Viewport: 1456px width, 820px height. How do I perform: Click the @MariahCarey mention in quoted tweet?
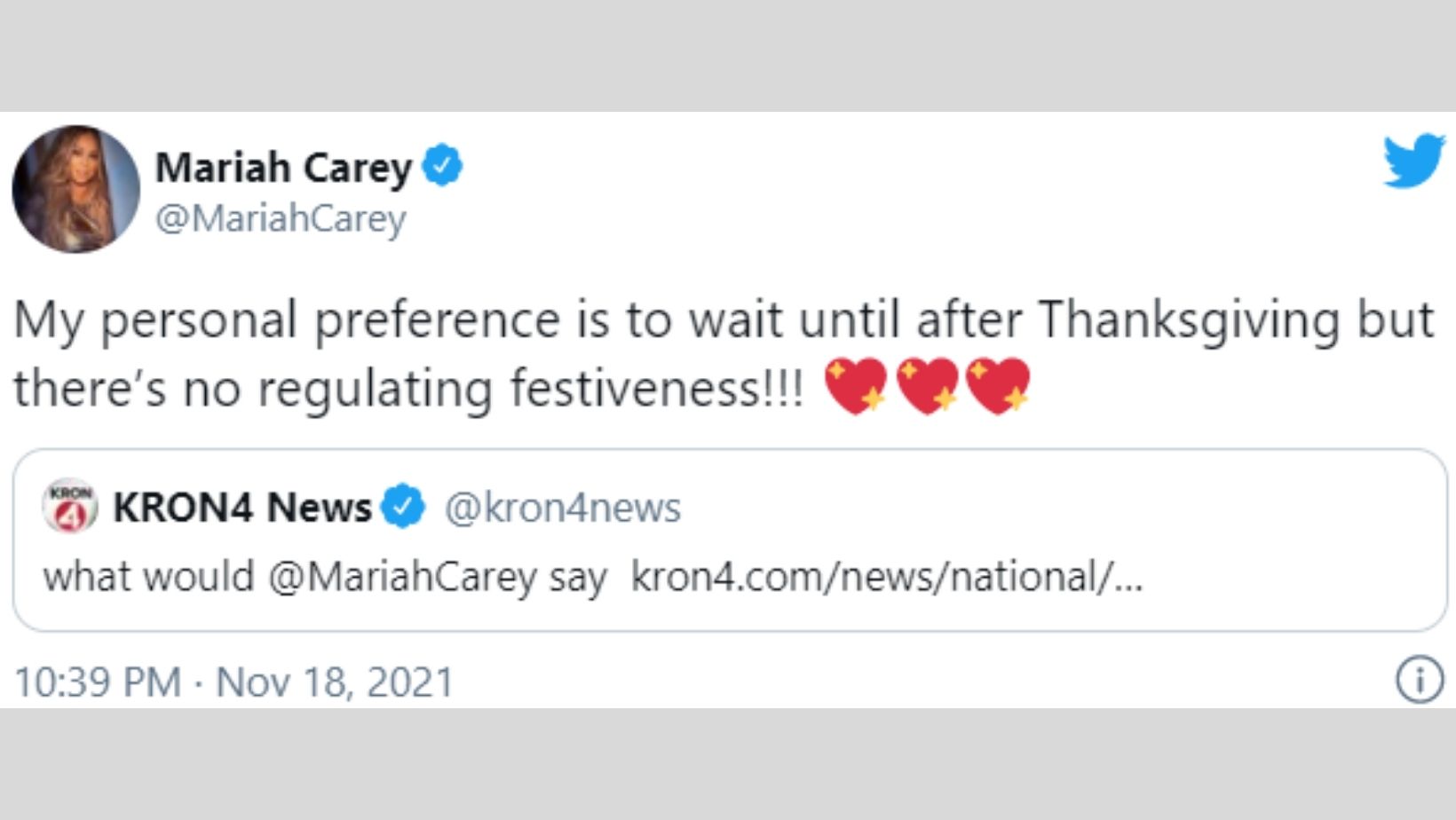pos(402,577)
